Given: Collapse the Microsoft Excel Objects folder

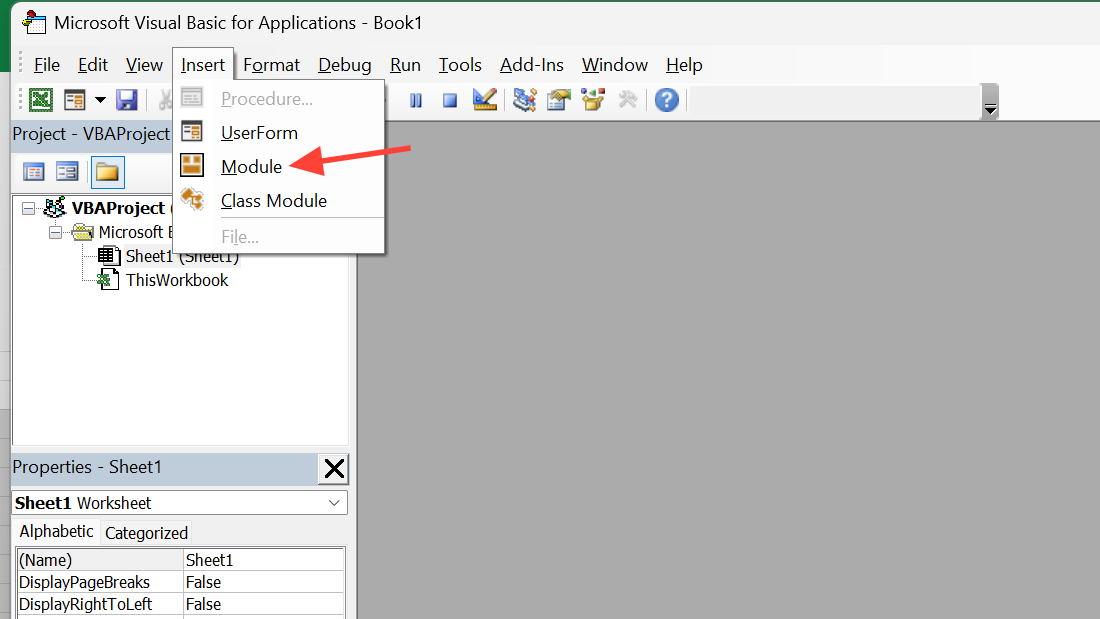Looking at the screenshot, I should (55, 232).
